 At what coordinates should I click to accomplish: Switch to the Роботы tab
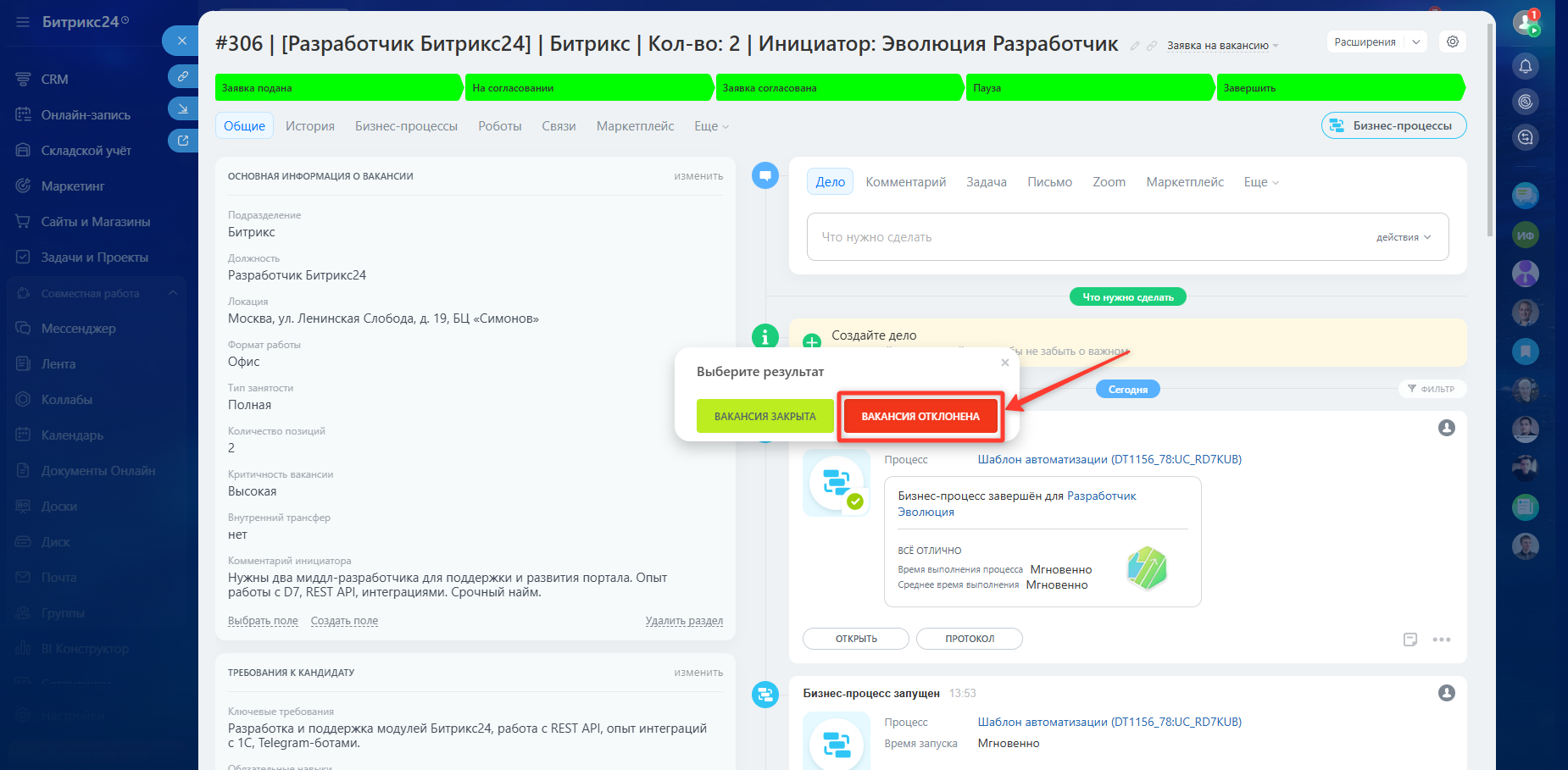click(x=500, y=126)
